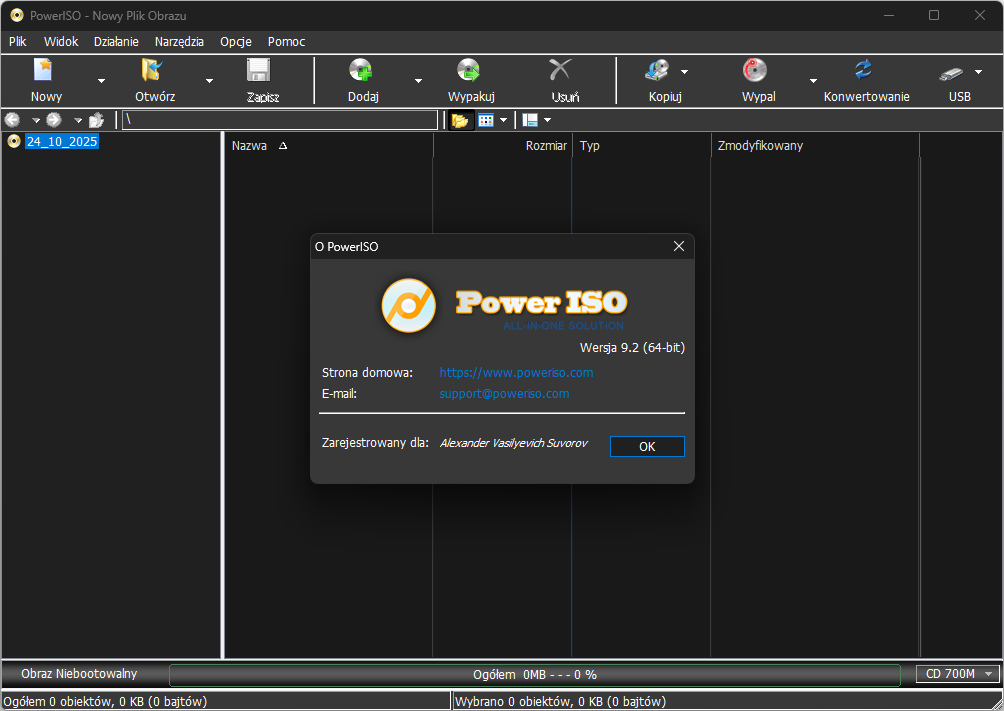Screen dimensions: 1004x711
Task: Close the O PowerISO dialog
Action: (x=679, y=247)
